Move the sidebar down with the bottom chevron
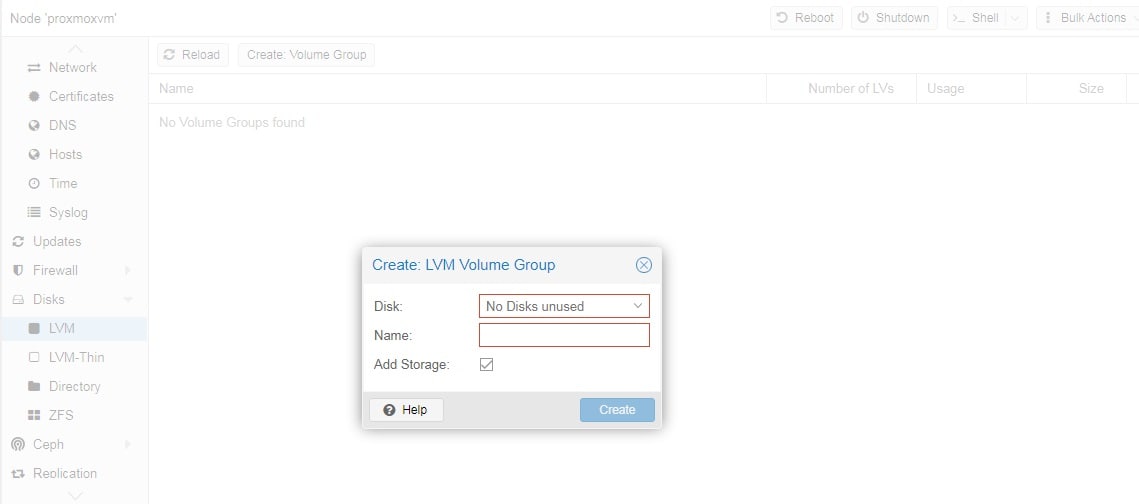The width and height of the screenshot is (1139, 504). click(75, 495)
